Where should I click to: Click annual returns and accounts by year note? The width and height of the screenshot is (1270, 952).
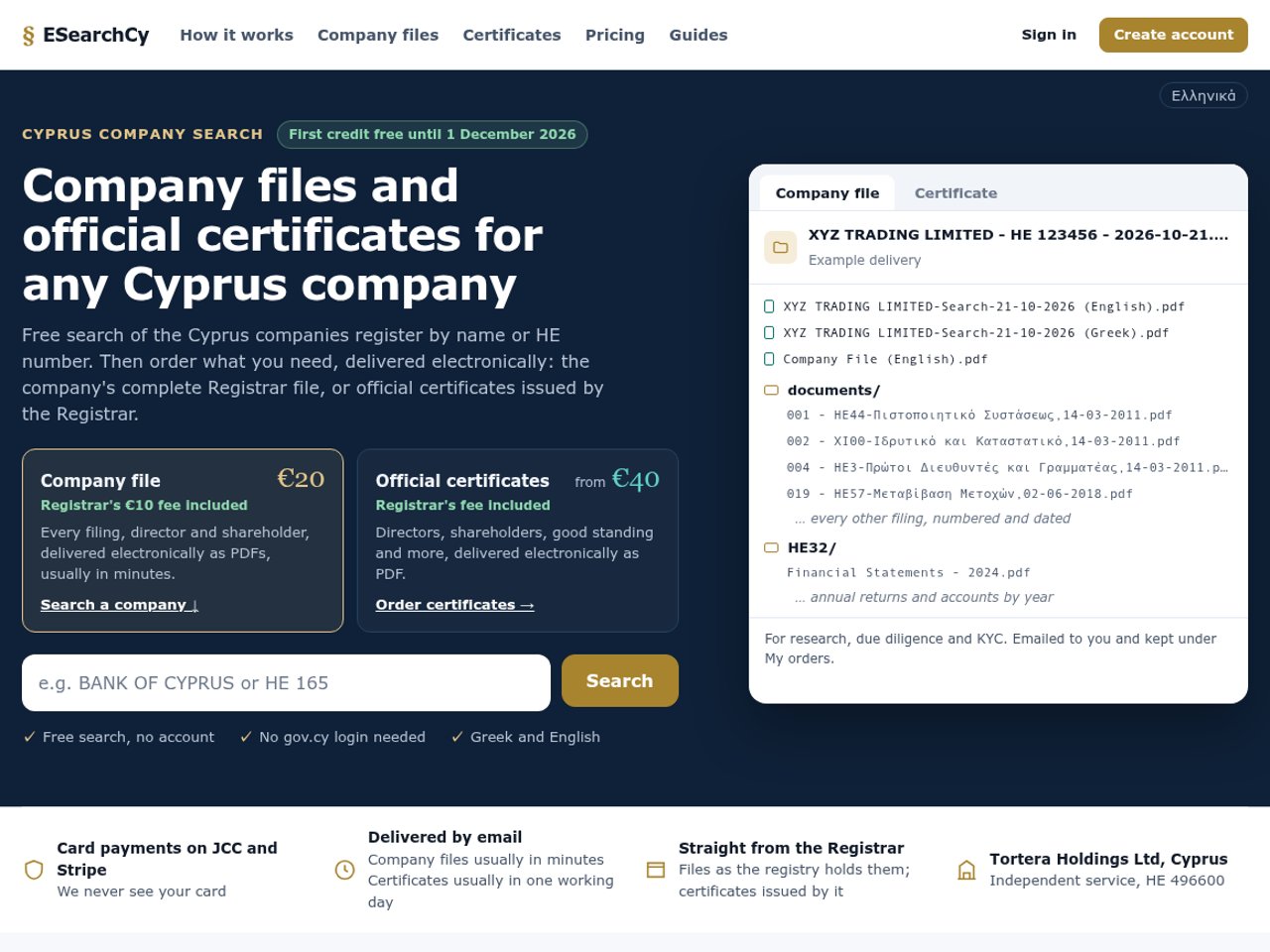point(924,597)
